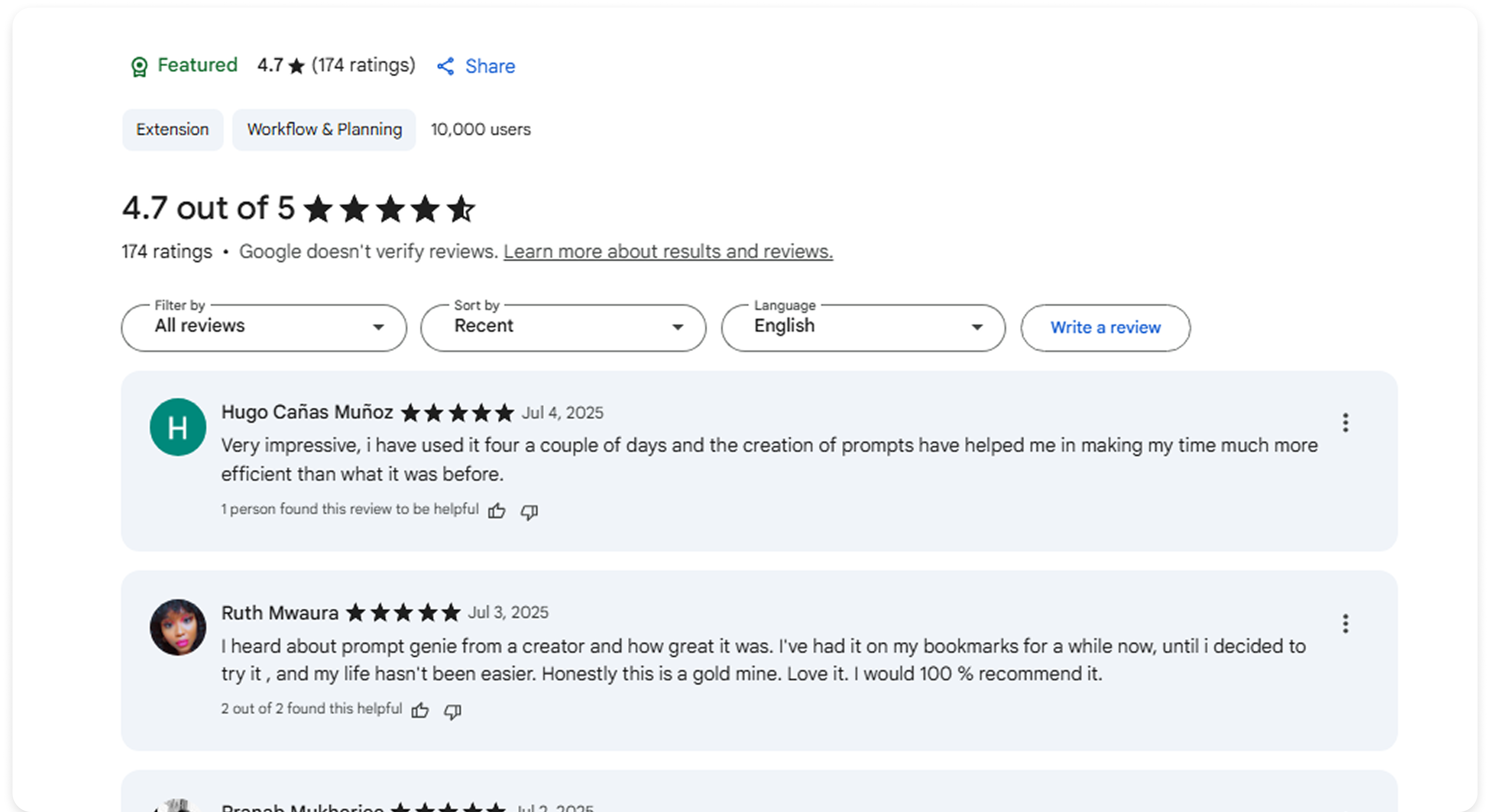Click the Share link text
This screenshot has width=1488, height=812.
pyautogui.click(x=490, y=66)
